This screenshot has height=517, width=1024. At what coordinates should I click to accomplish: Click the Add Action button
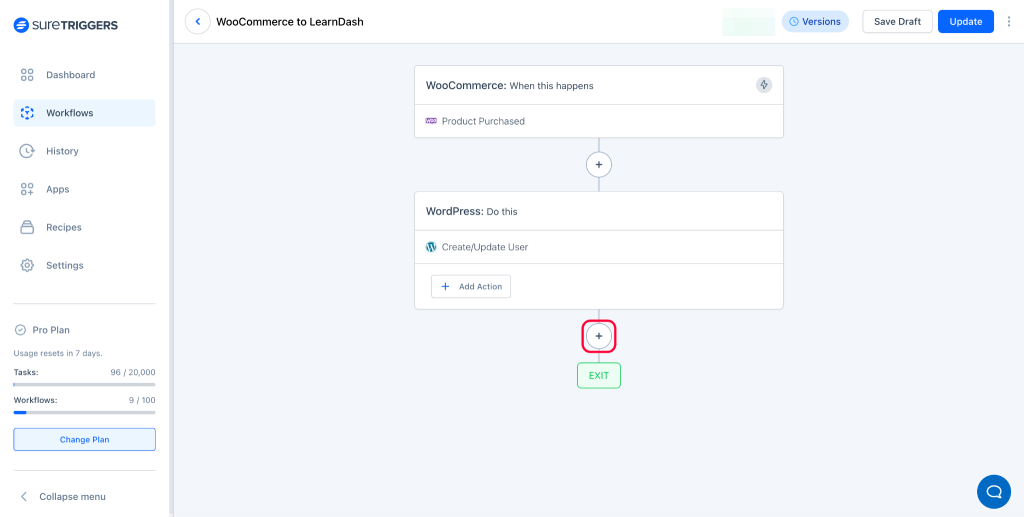[471, 286]
